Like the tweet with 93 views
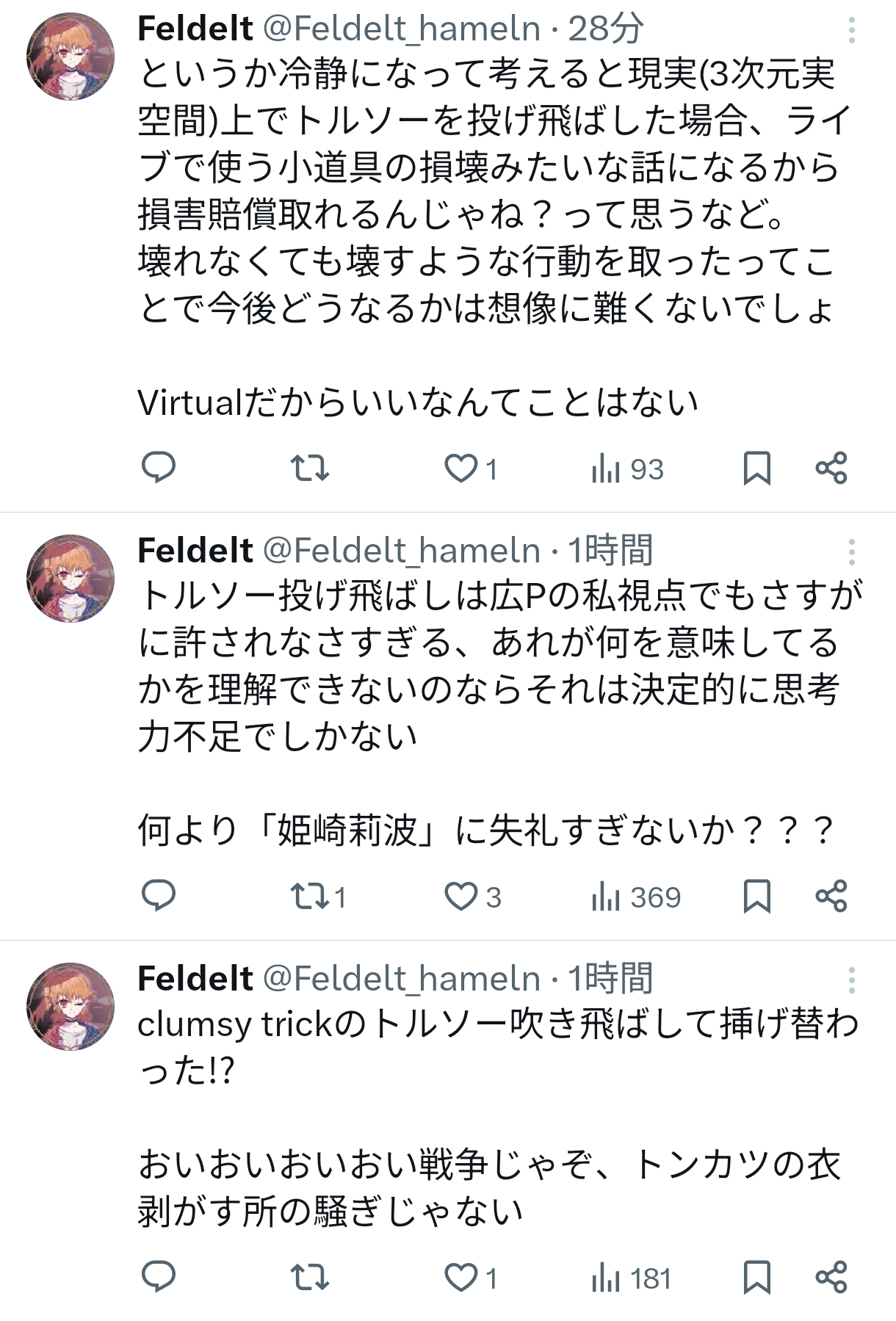 [471, 468]
